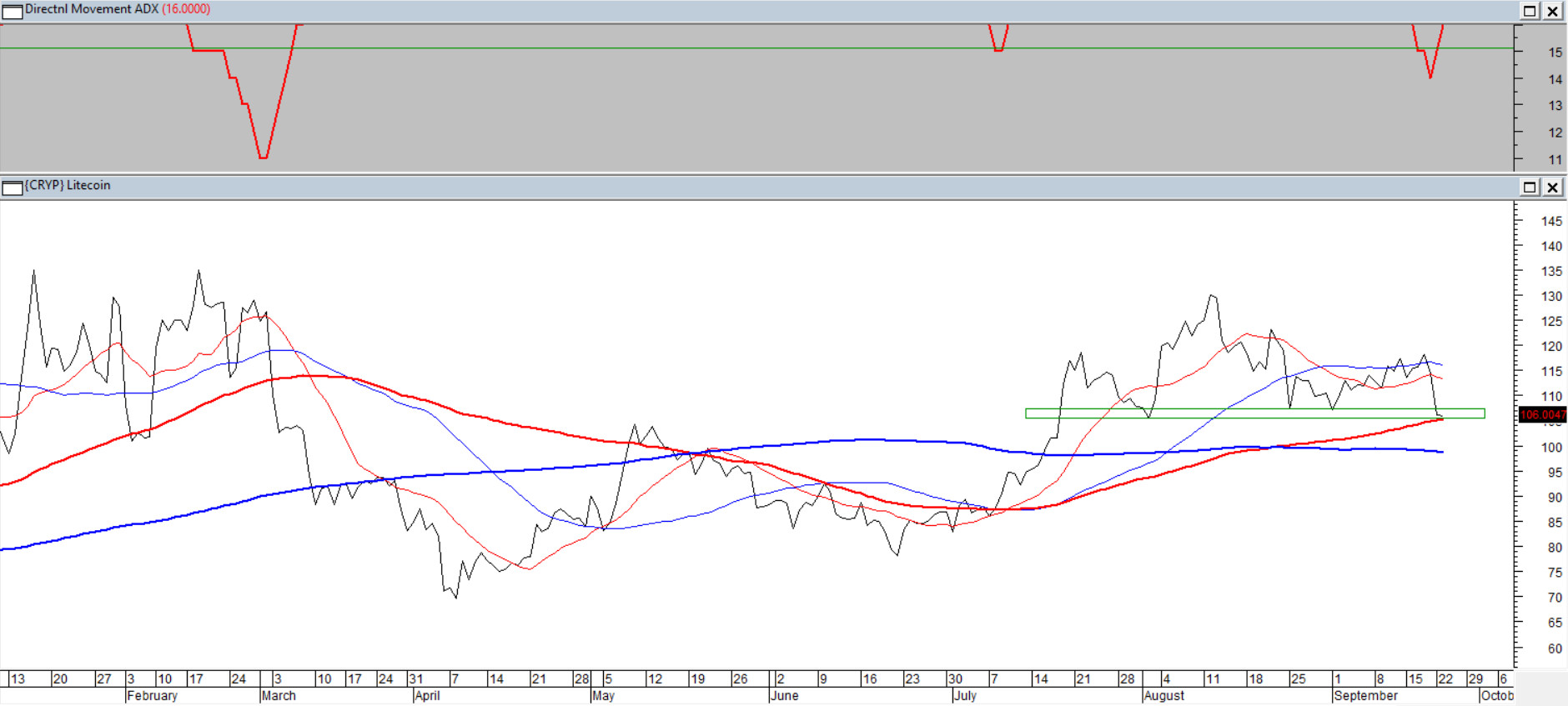
Task: Click the Octob label on date axis
Action: (1497, 695)
